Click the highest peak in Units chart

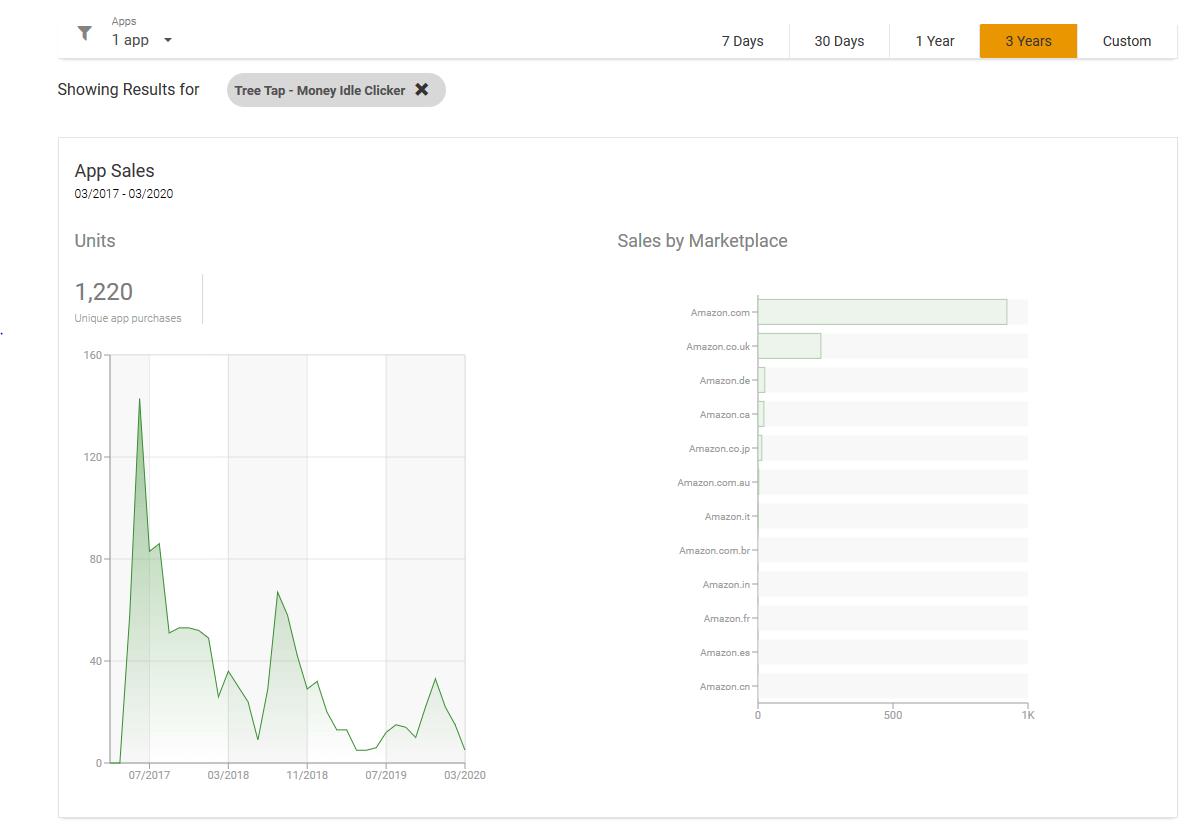139,399
